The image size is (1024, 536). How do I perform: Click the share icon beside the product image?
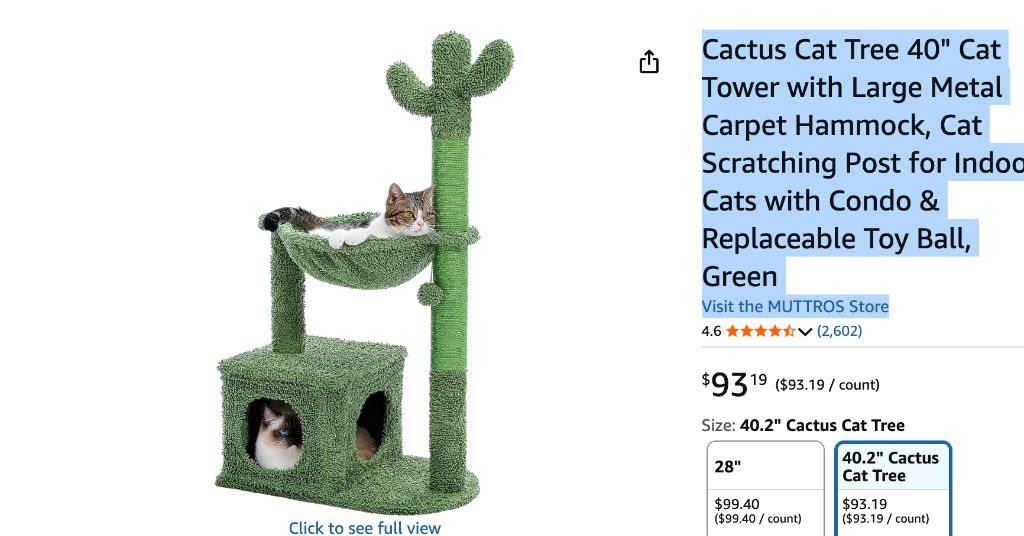click(648, 62)
